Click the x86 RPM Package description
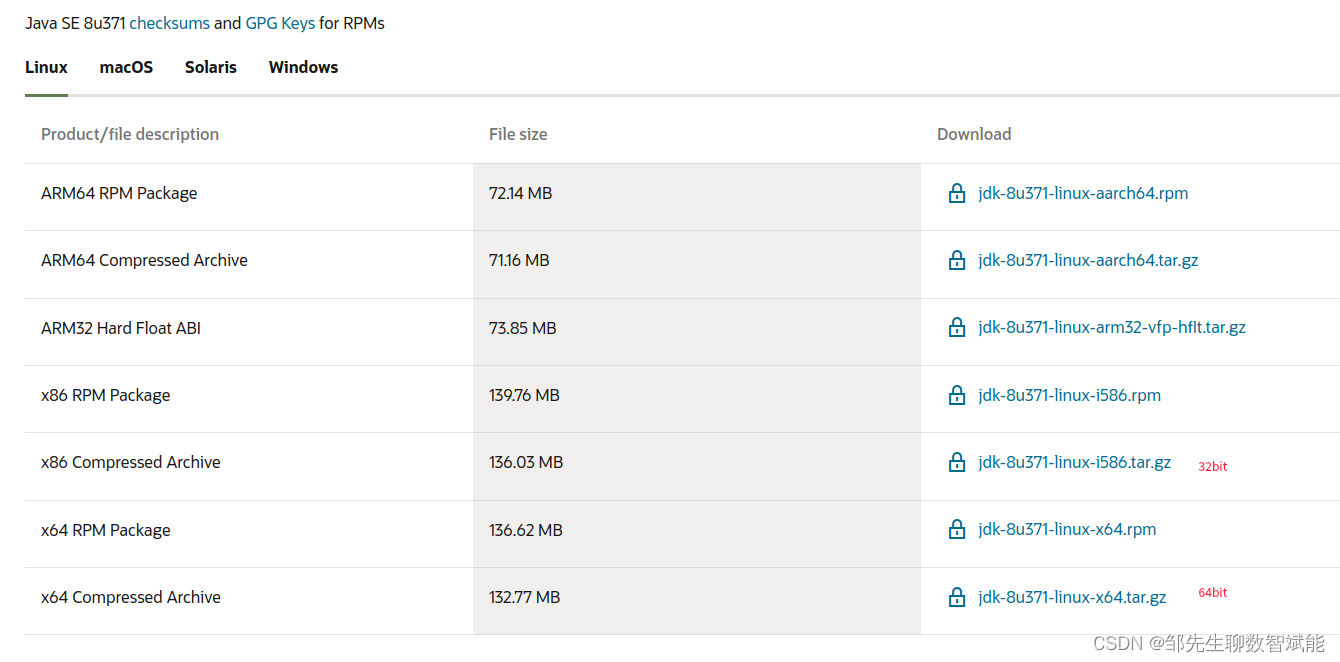Screen dimensions: 1340x662 pyautogui.click(x=106, y=395)
